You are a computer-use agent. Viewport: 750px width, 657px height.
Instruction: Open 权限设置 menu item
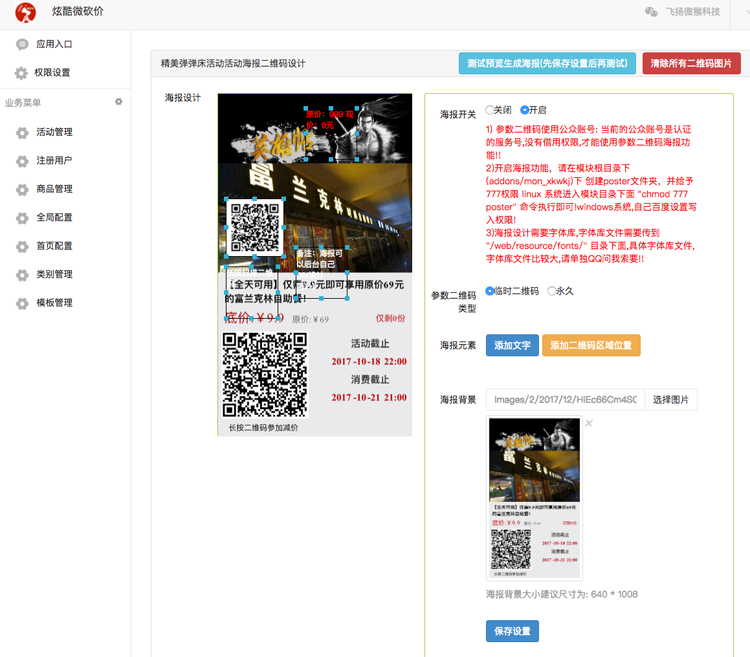pos(52,73)
